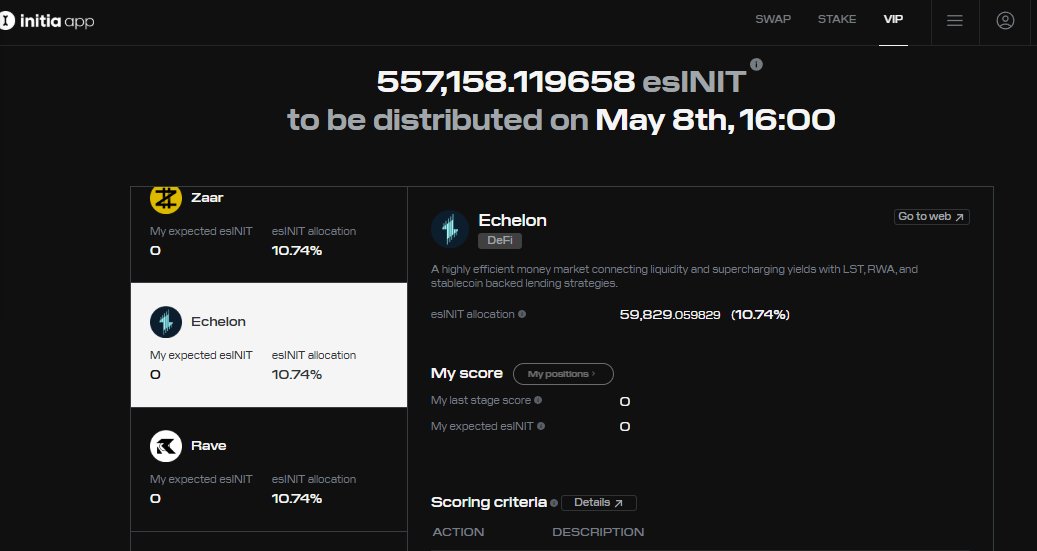
Task: Click info icon next to esINIT allocation
Action: tap(522, 314)
